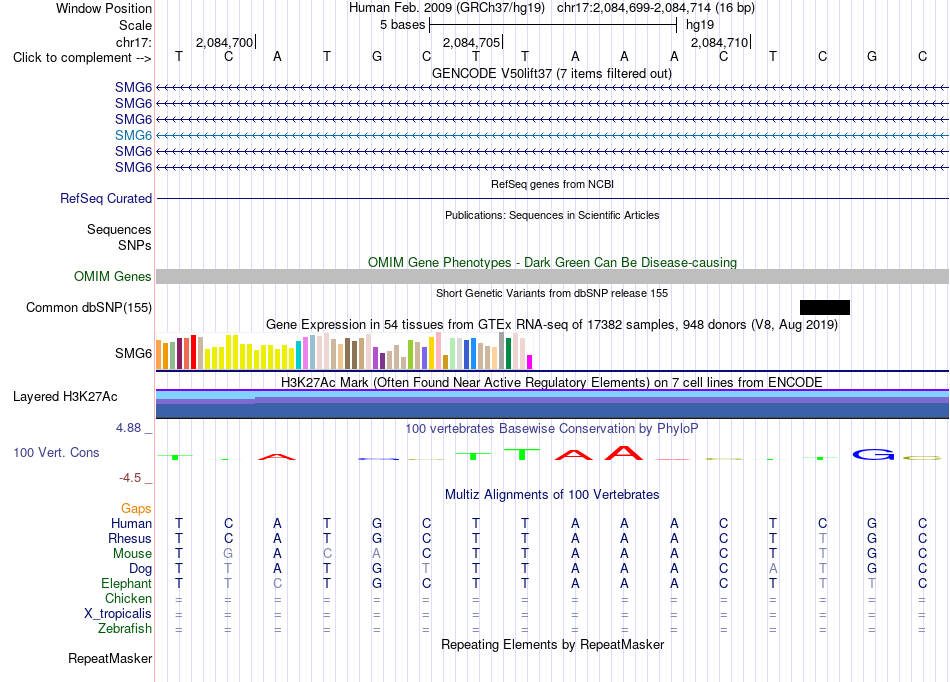
Task: Click the OMIM Gene Phenotypes track title
Action: tap(552, 262)
